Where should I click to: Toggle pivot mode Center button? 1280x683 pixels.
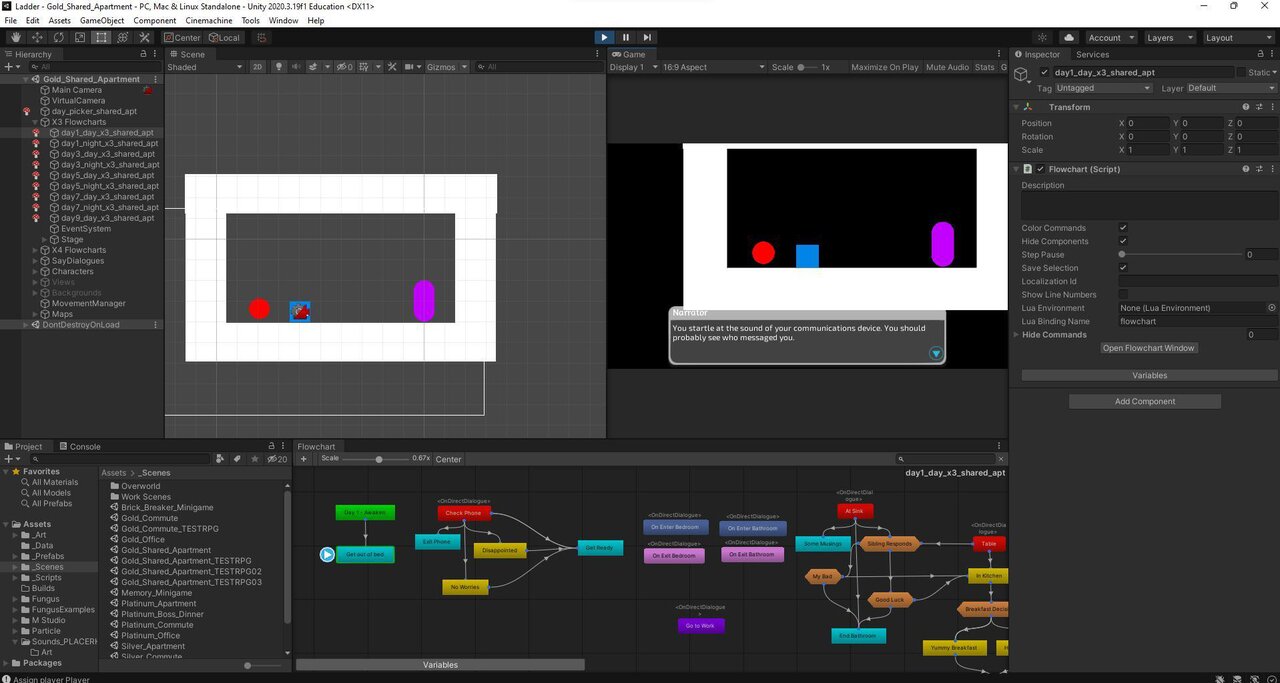(182, 38)
